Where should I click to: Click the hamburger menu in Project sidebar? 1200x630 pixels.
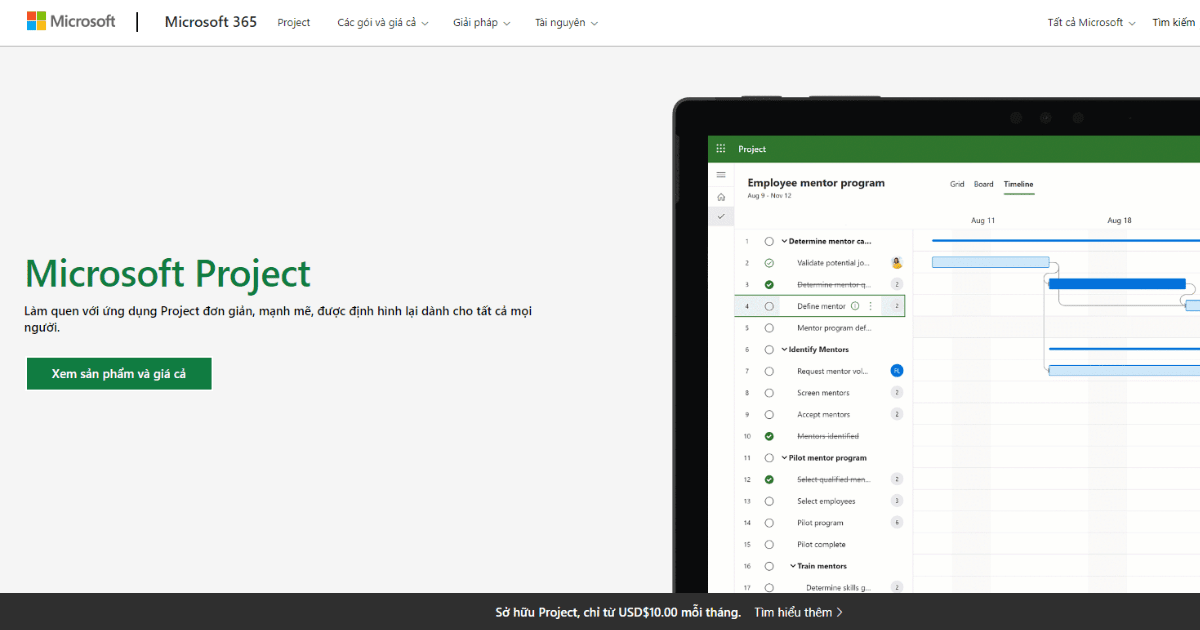click(721, 175)
